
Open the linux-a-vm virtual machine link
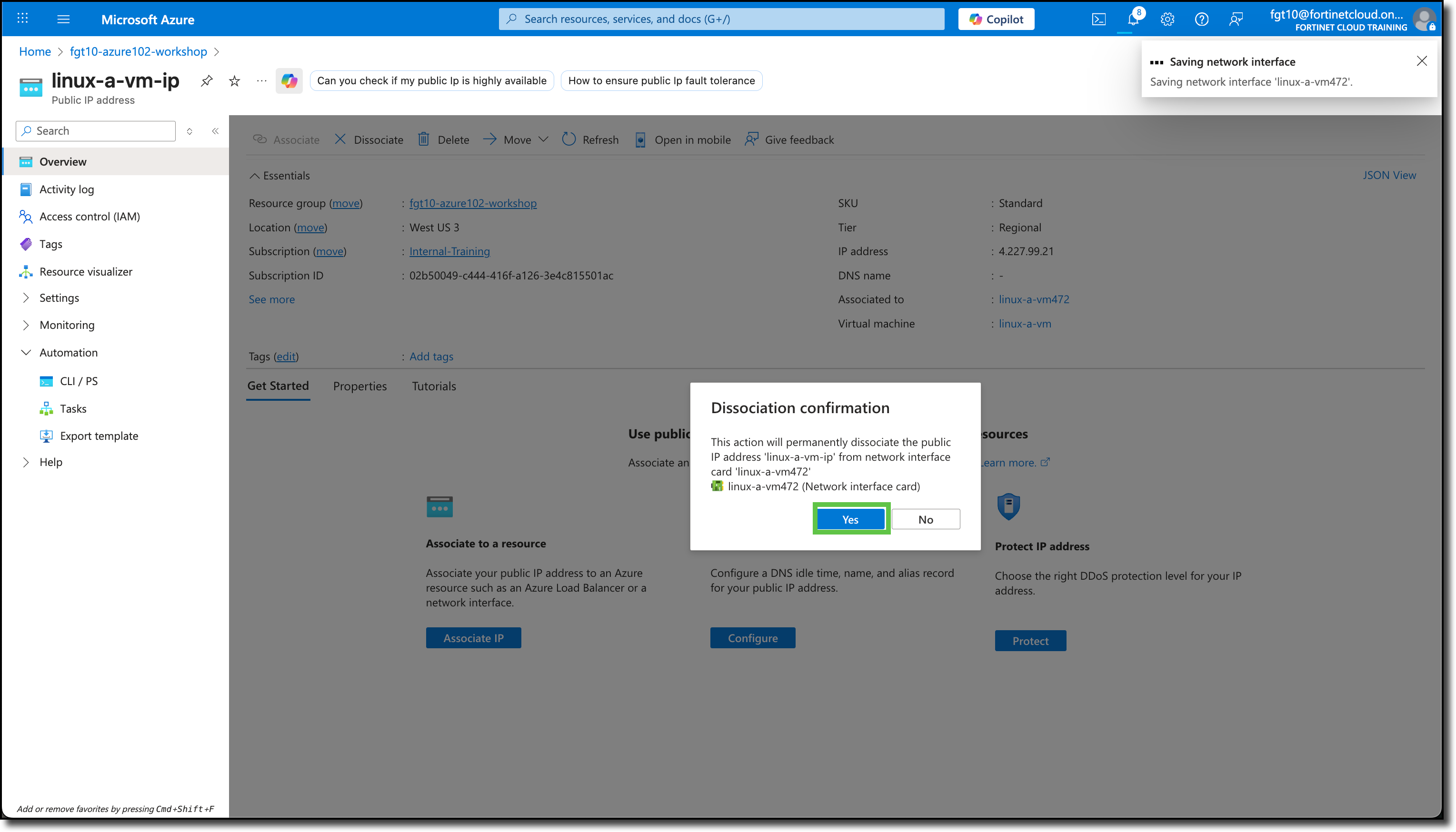pos(1025,324)
